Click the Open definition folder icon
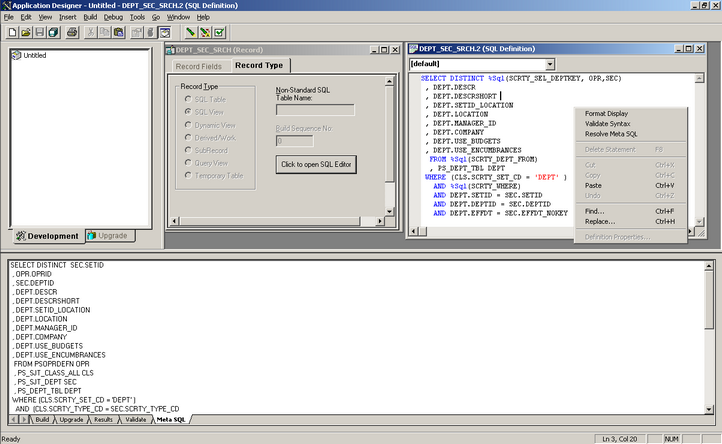The width and height of the screenshot is (722, 444). coord(26,32)
